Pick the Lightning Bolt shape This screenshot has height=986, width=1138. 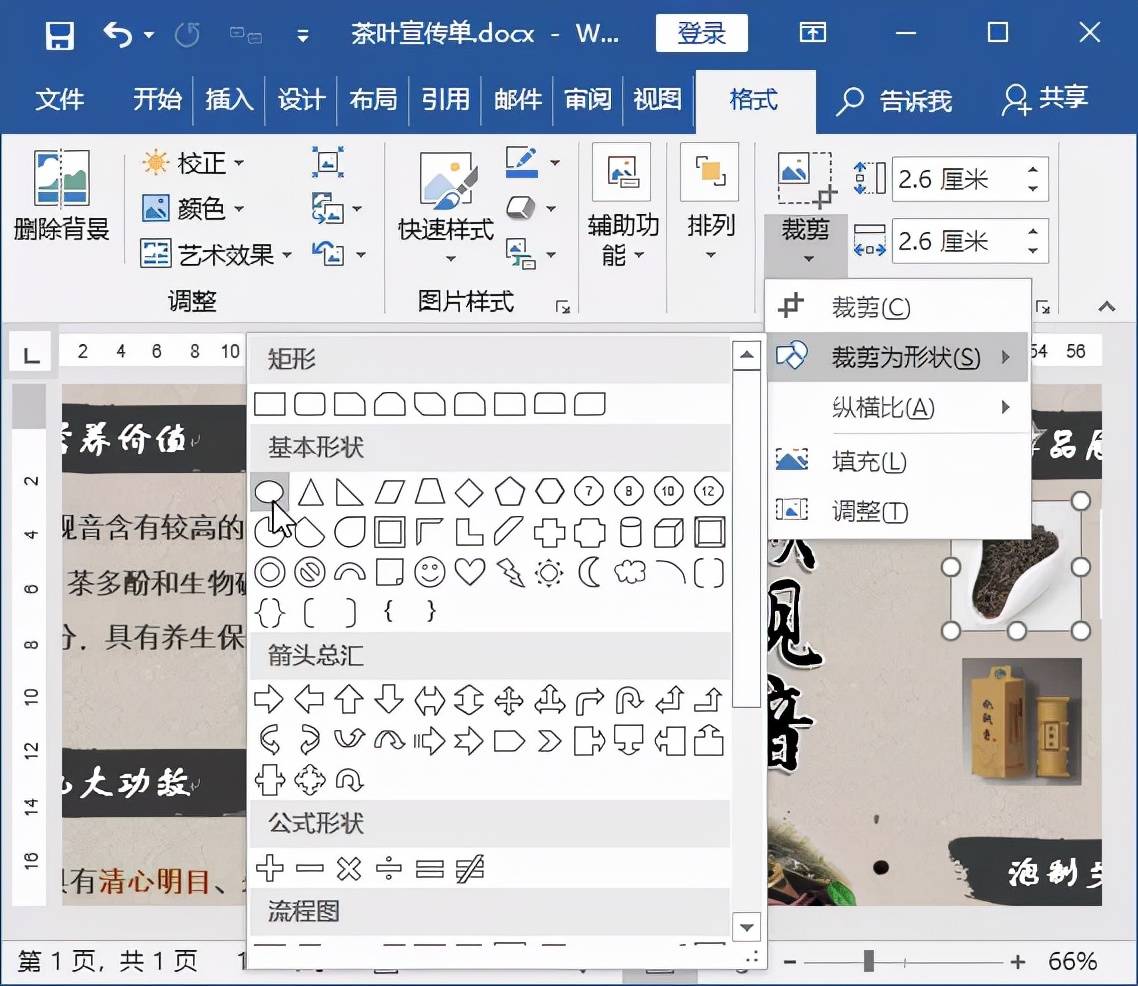510,572
